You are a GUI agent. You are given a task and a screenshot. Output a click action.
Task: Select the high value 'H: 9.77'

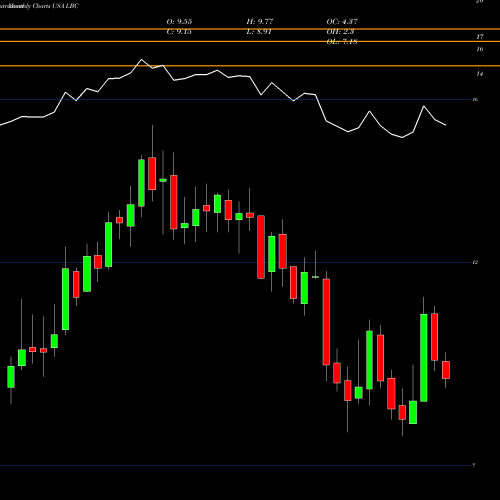pyautogui.click(x=260, y=22)
